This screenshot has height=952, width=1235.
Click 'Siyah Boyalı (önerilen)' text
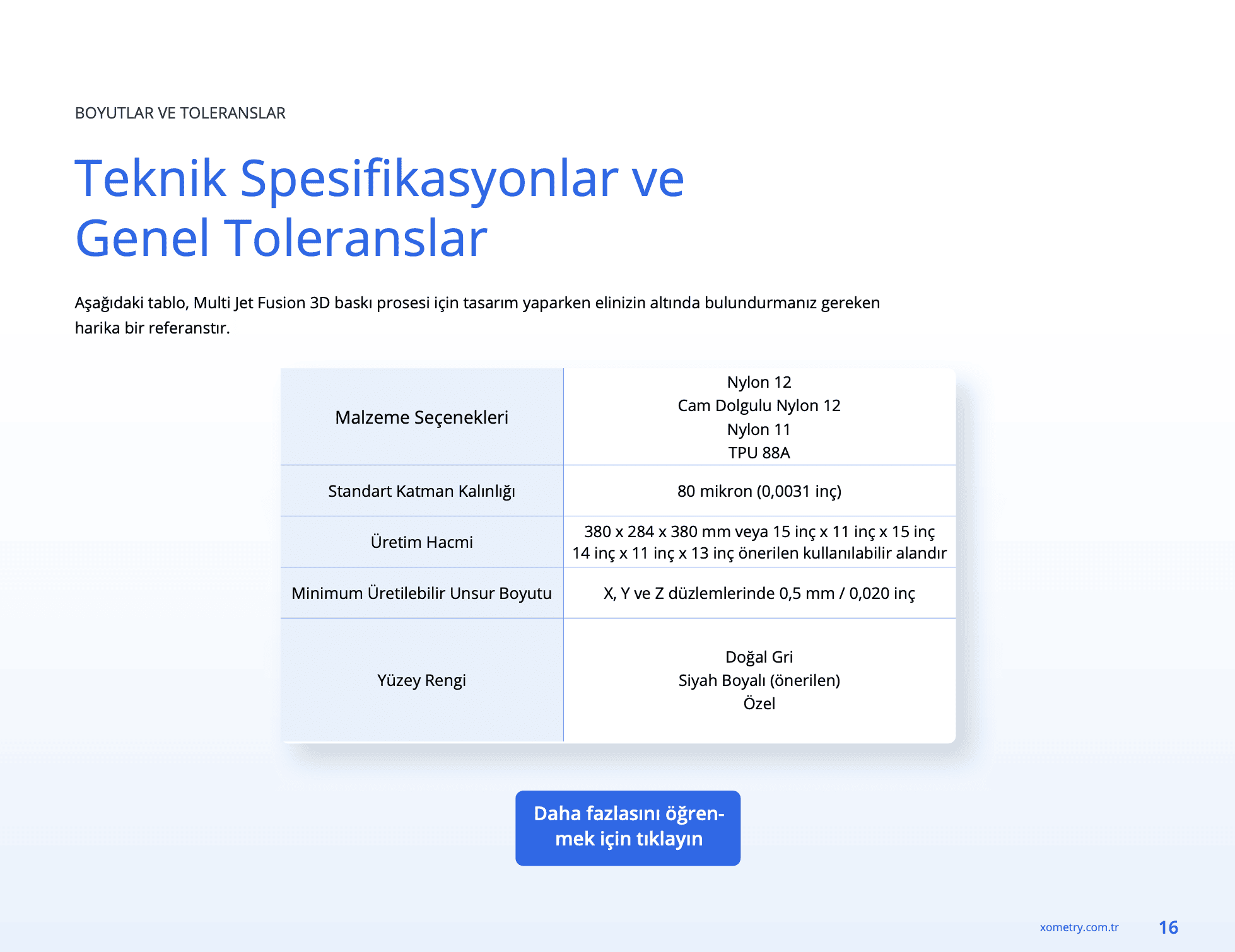759,680
